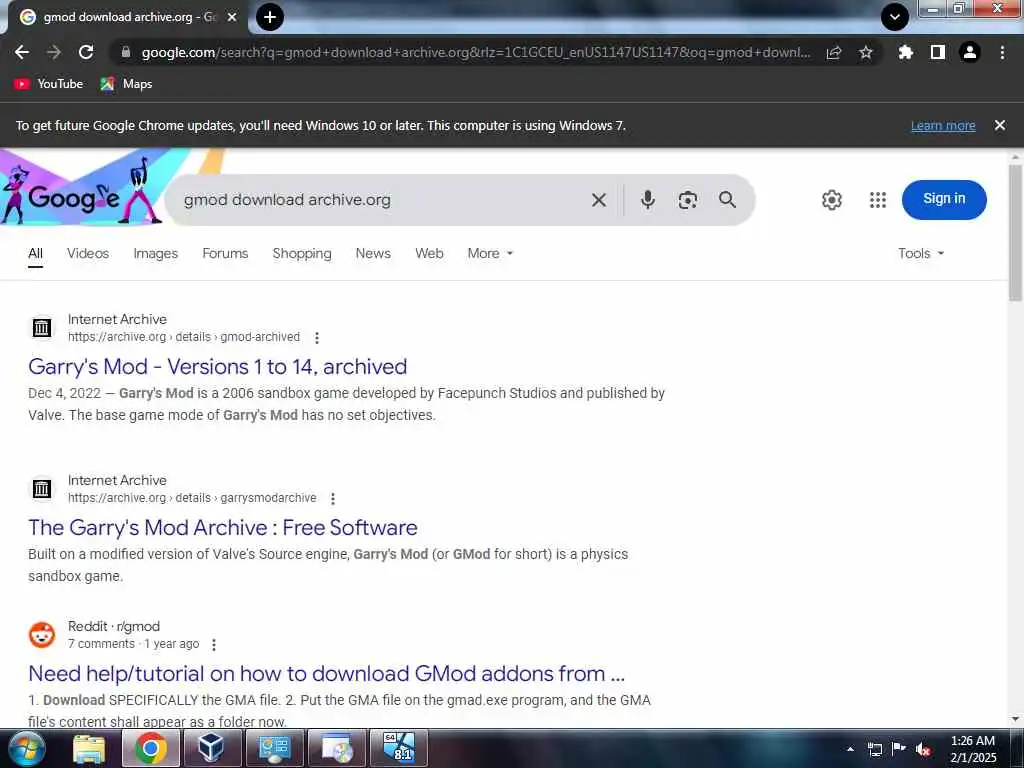Click the share page icon in address bar
The image size is (1024, 768).
coord(834,53)
